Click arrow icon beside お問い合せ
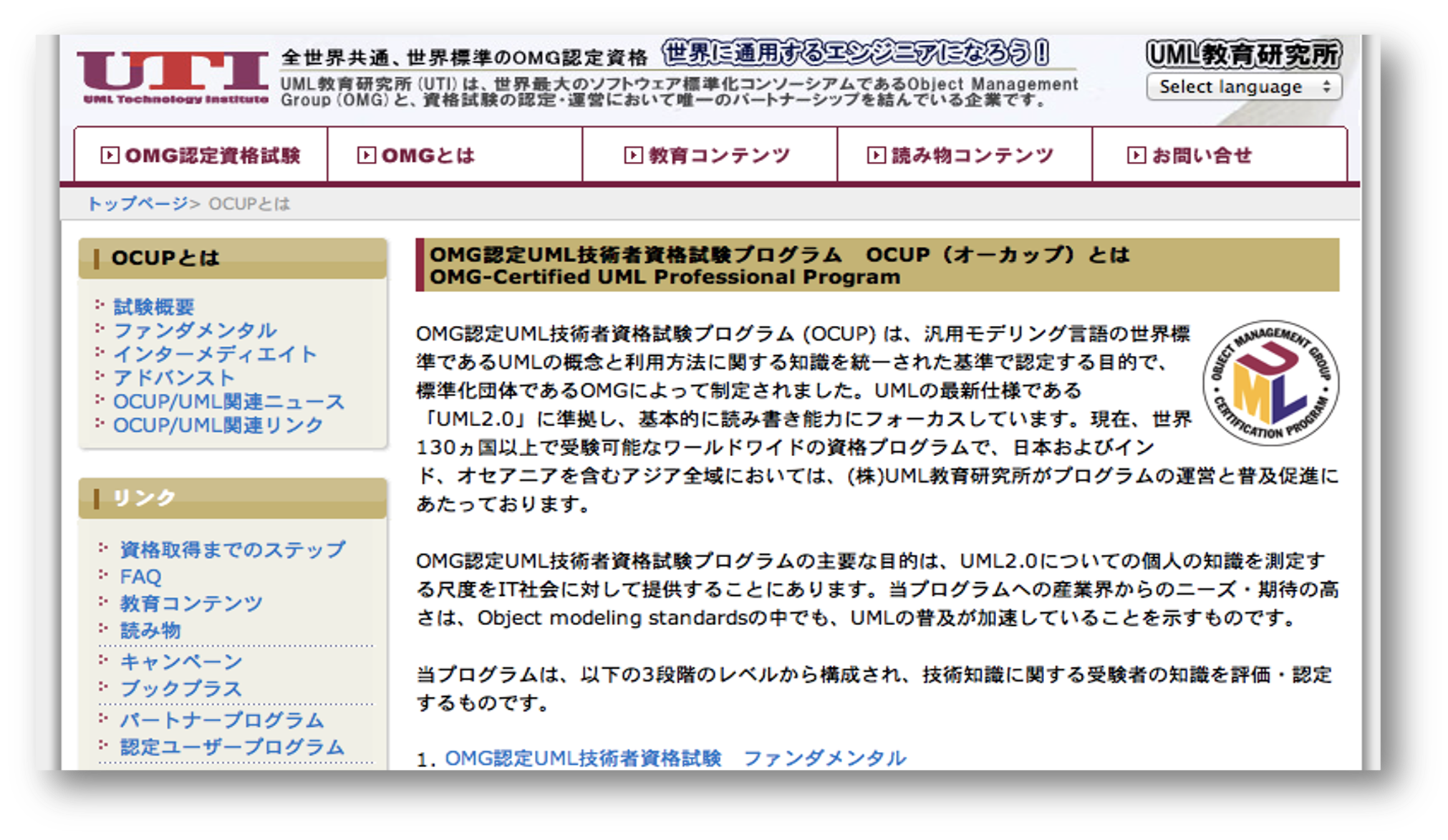This screenshot has height=840, width=1448. tap(1136, 155)
